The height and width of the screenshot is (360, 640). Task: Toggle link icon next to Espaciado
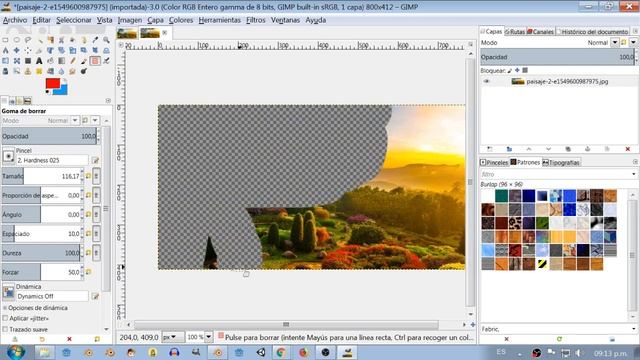click(96, 234)
